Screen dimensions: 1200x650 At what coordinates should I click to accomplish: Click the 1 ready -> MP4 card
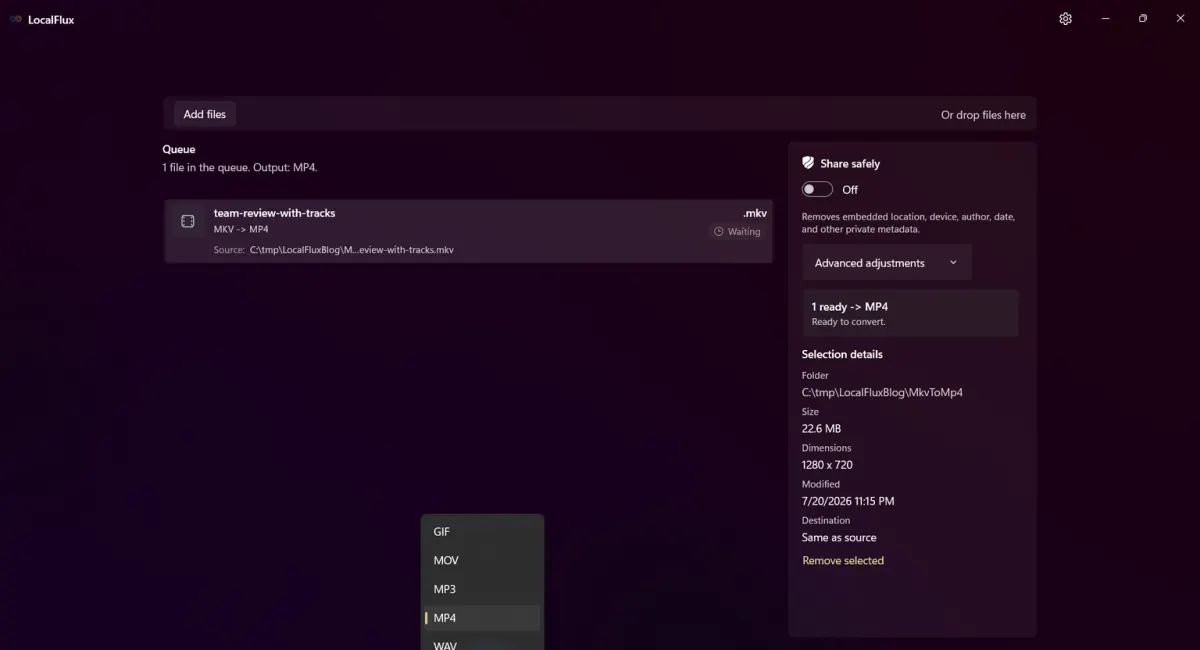coord(911,313)
